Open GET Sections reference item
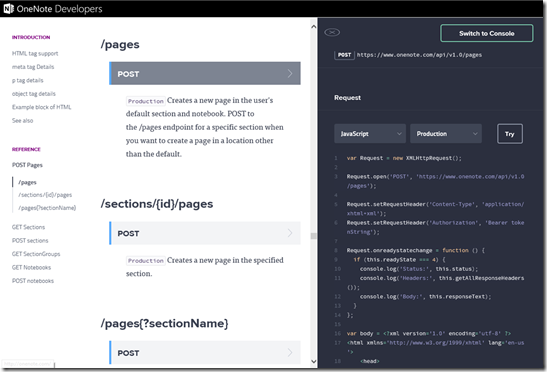Screen dimensions: 547x372 [28, 227]
